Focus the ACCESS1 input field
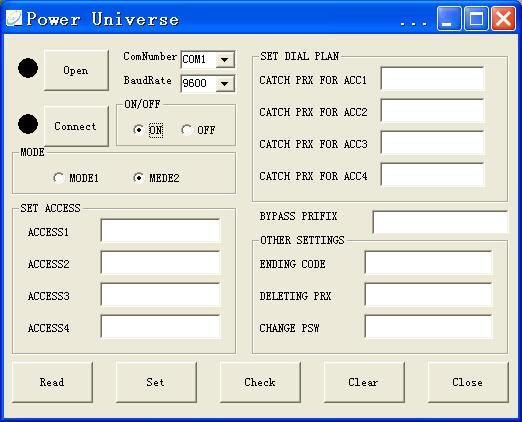This screenshot has height=422, width=522. point(160,230)
